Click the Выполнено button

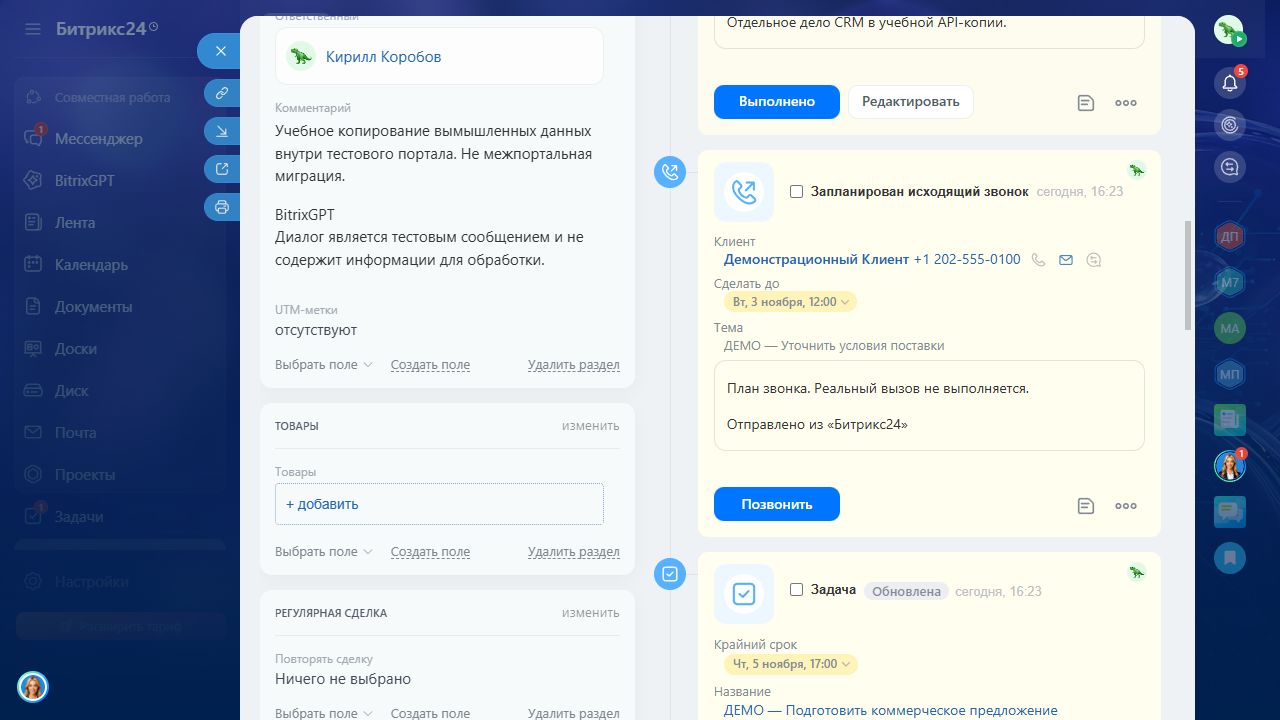pyautogui.click(x=777, y=102)
